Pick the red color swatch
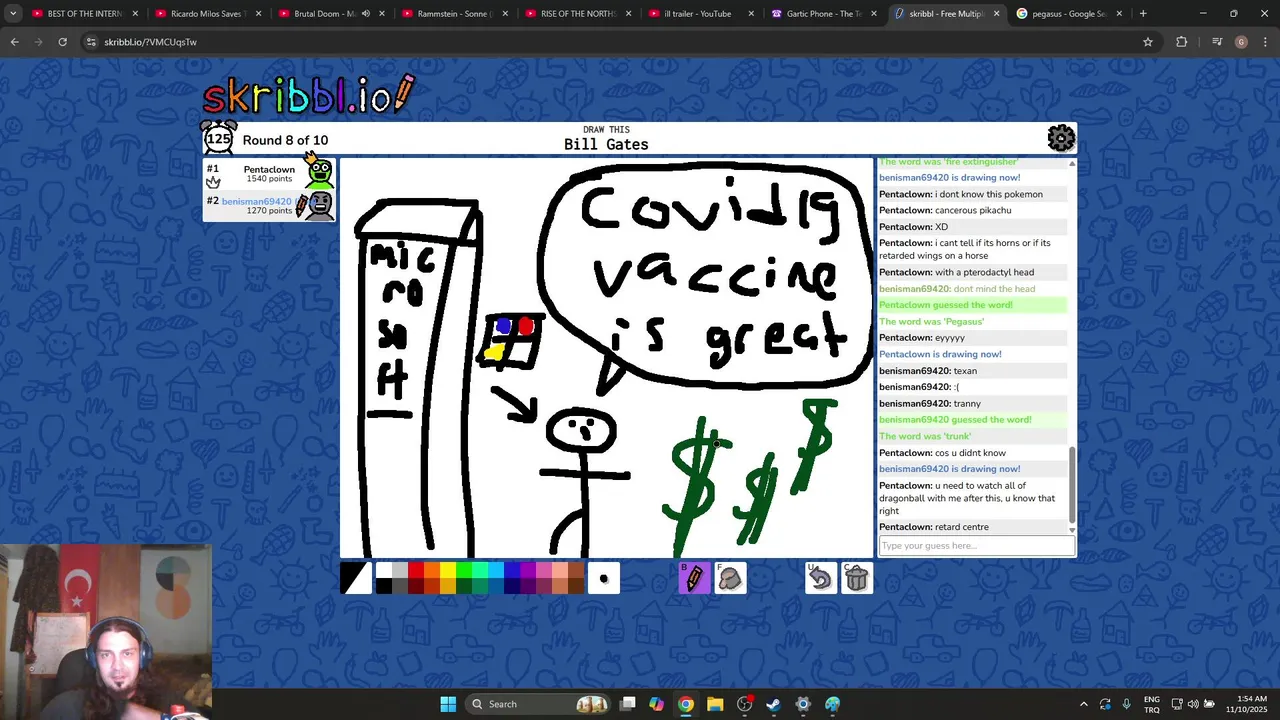Screen dimensions: 1280x720 click(416, 570)
